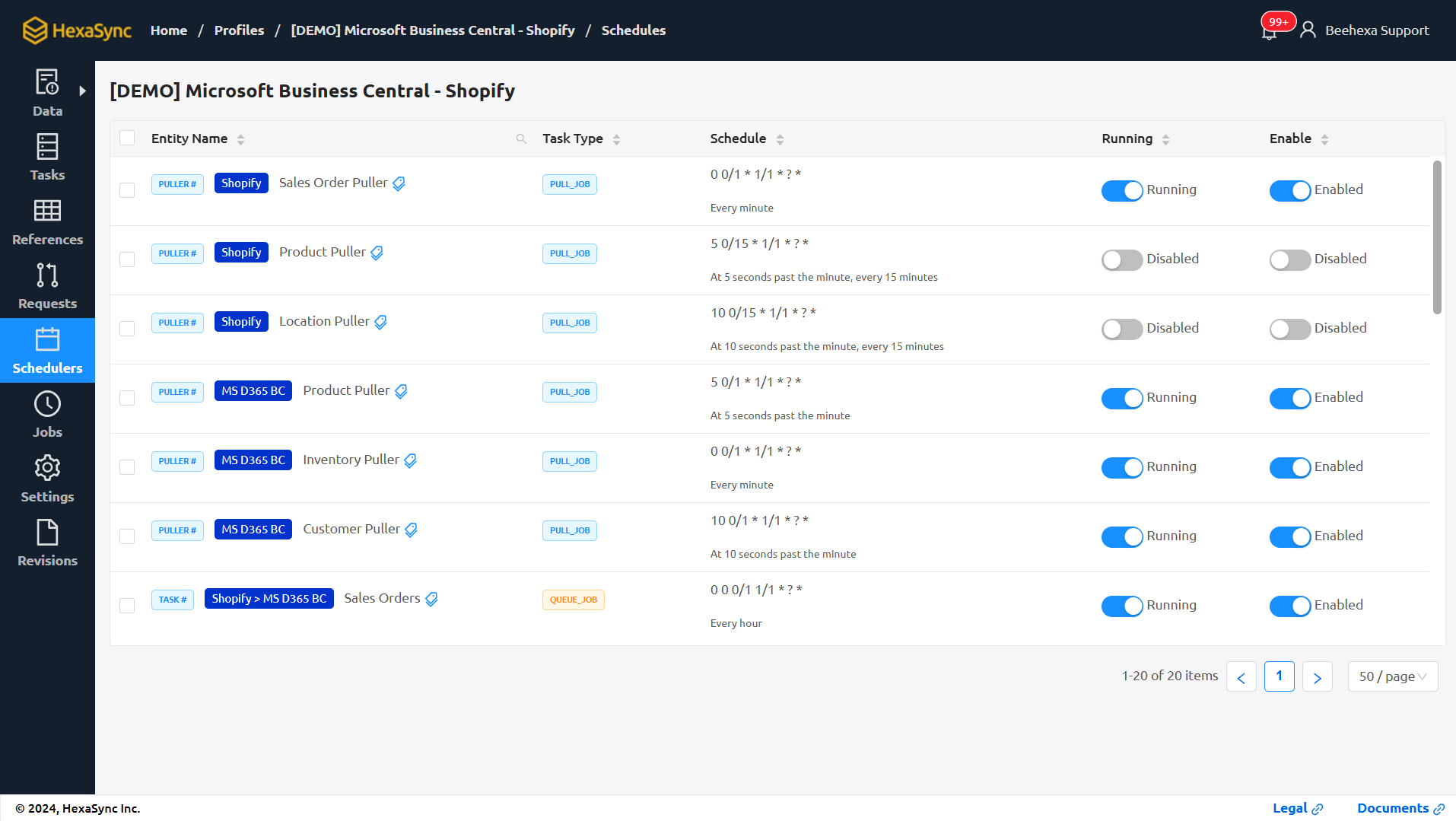Image resolution: width=1456 pixels, height=821 pixels.
Task: Click the table vertical scrollbar
Action: (1436, 237)
